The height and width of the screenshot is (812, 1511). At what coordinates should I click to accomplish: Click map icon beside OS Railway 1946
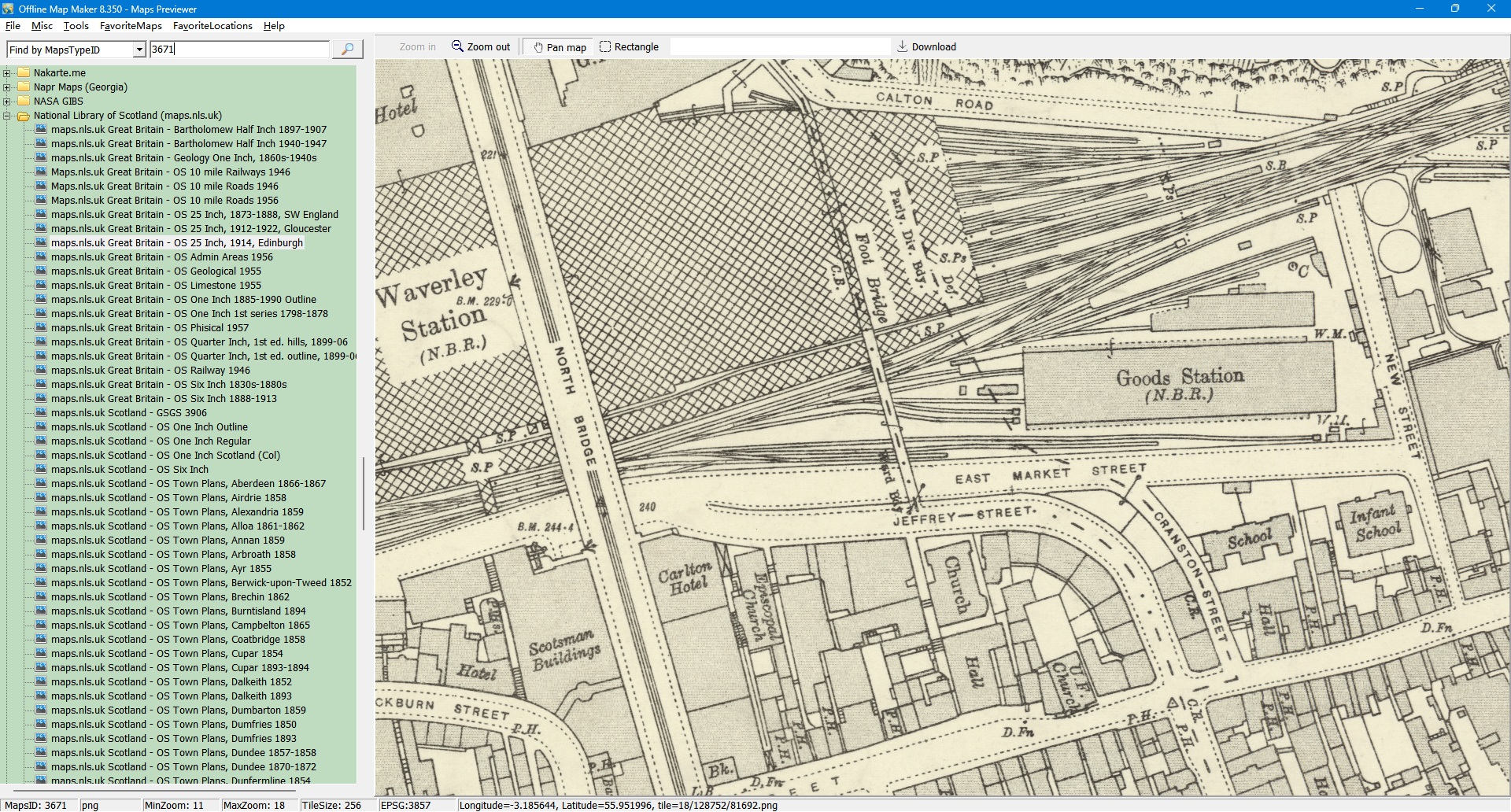[41, 371]
